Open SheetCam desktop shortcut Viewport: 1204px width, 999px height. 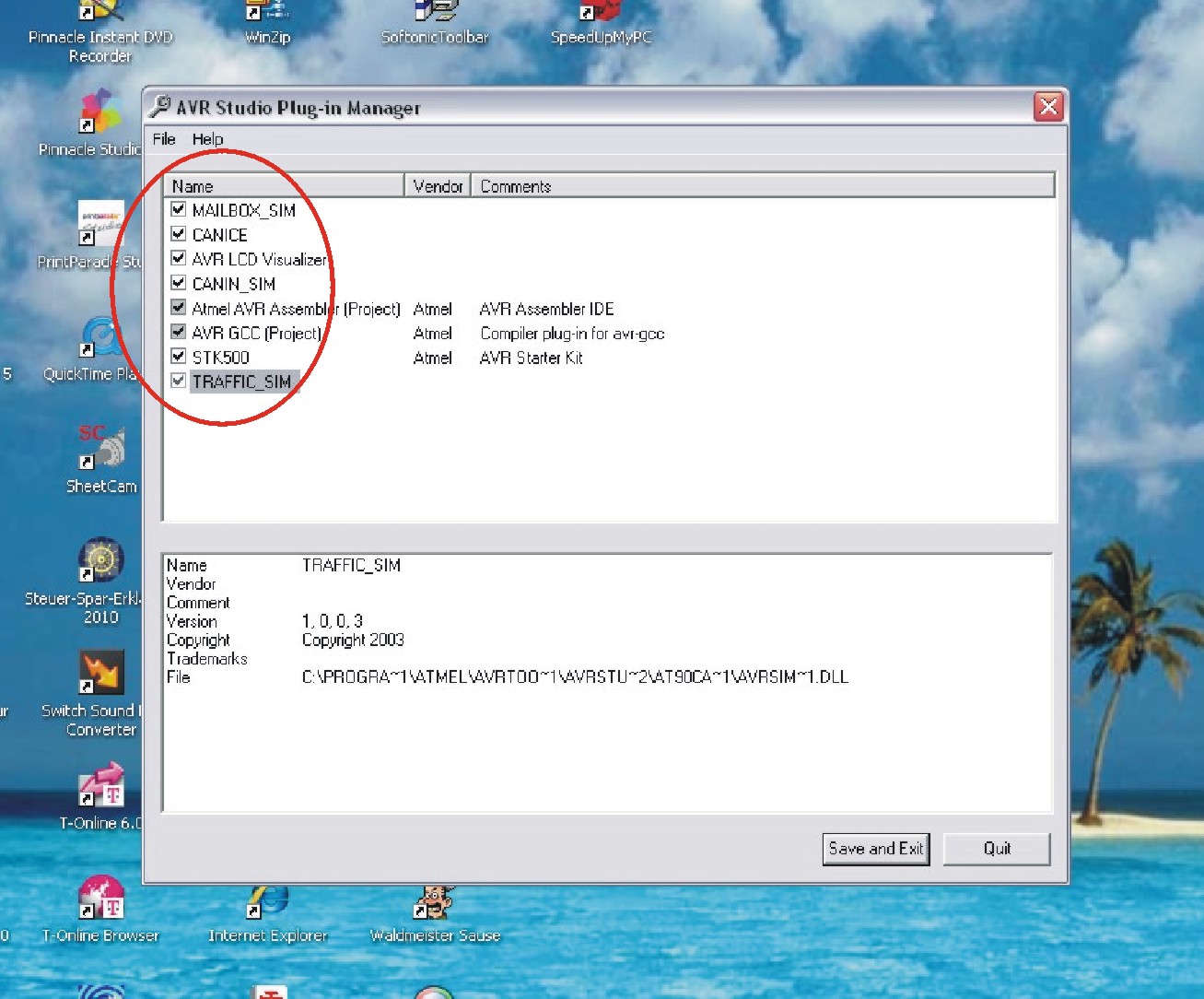point(101,459)
